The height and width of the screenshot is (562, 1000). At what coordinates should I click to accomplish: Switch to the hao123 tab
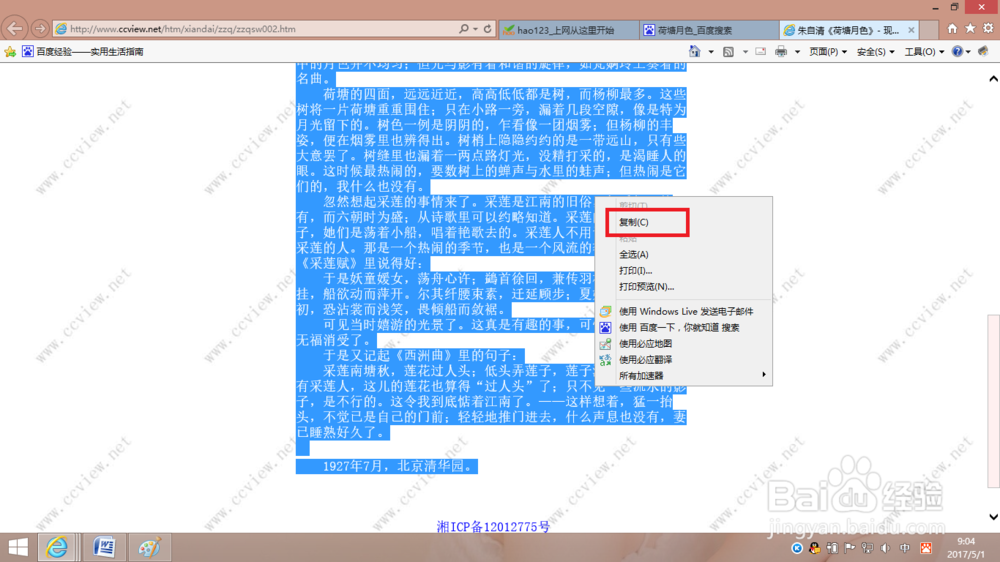coord(568,30)
